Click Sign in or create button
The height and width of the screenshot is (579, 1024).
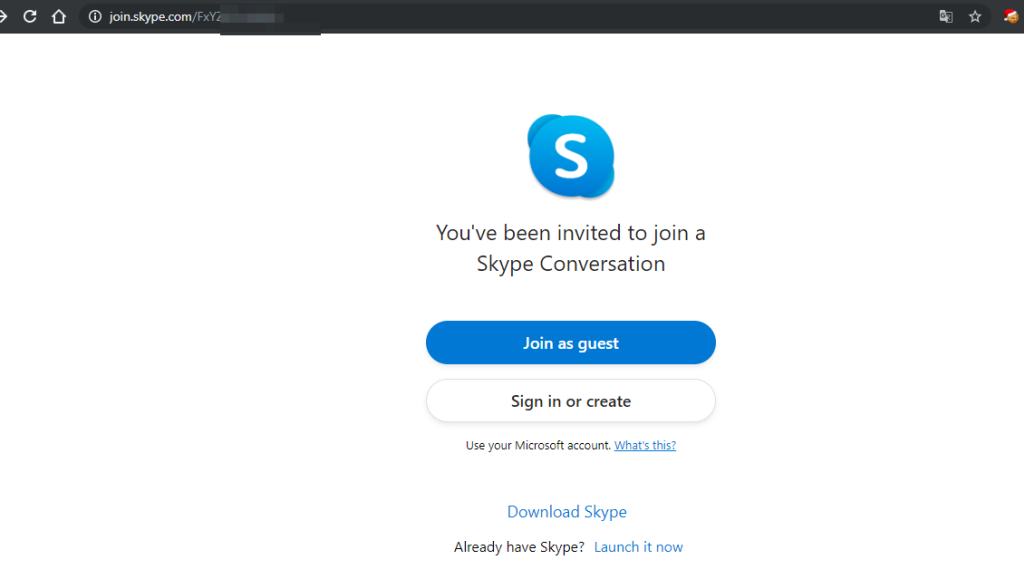(x=571, y=401)
